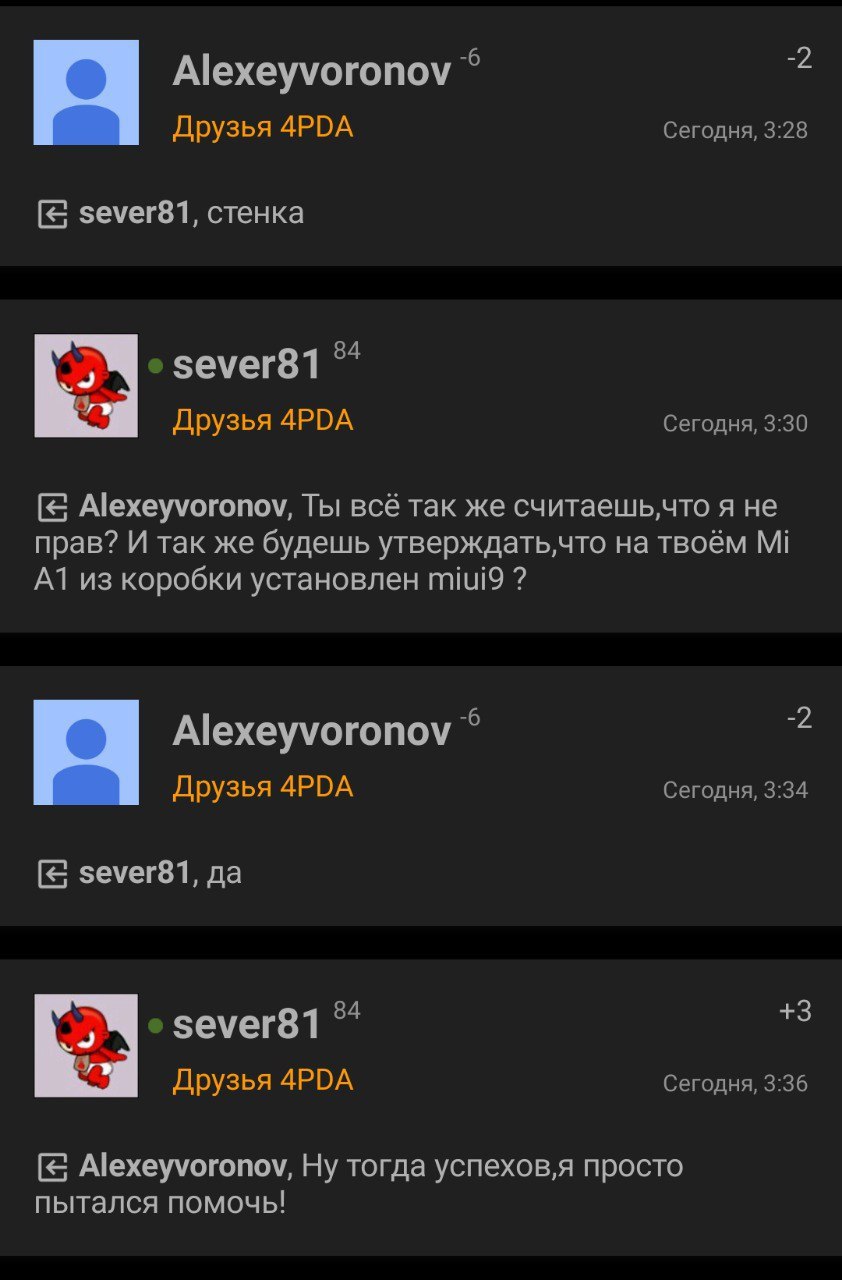Open sever81's red devil avatar in the 3:30 post

coord(86,385)
